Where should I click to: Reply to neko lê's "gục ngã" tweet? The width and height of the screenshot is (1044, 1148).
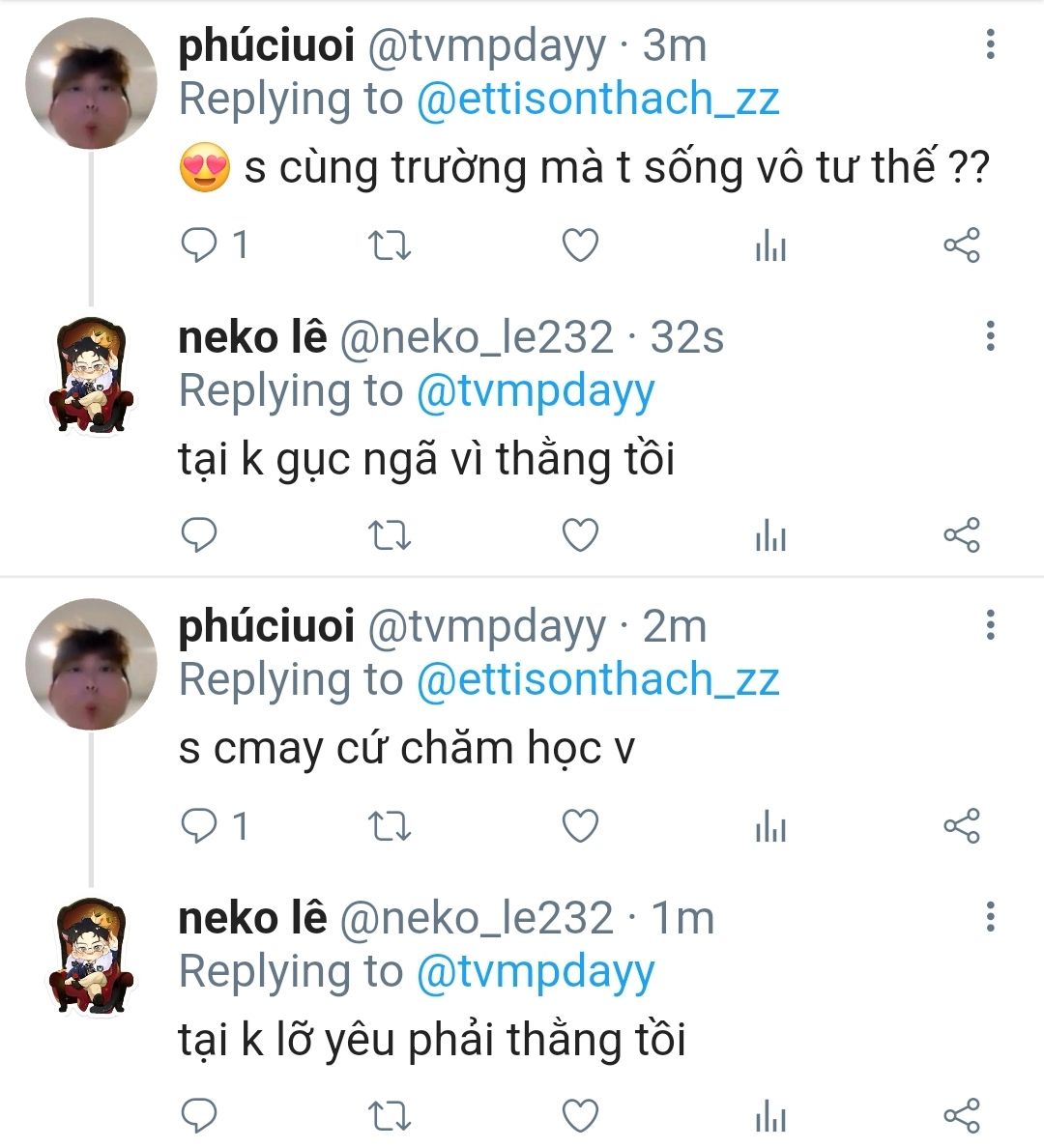tap(200, 535)
